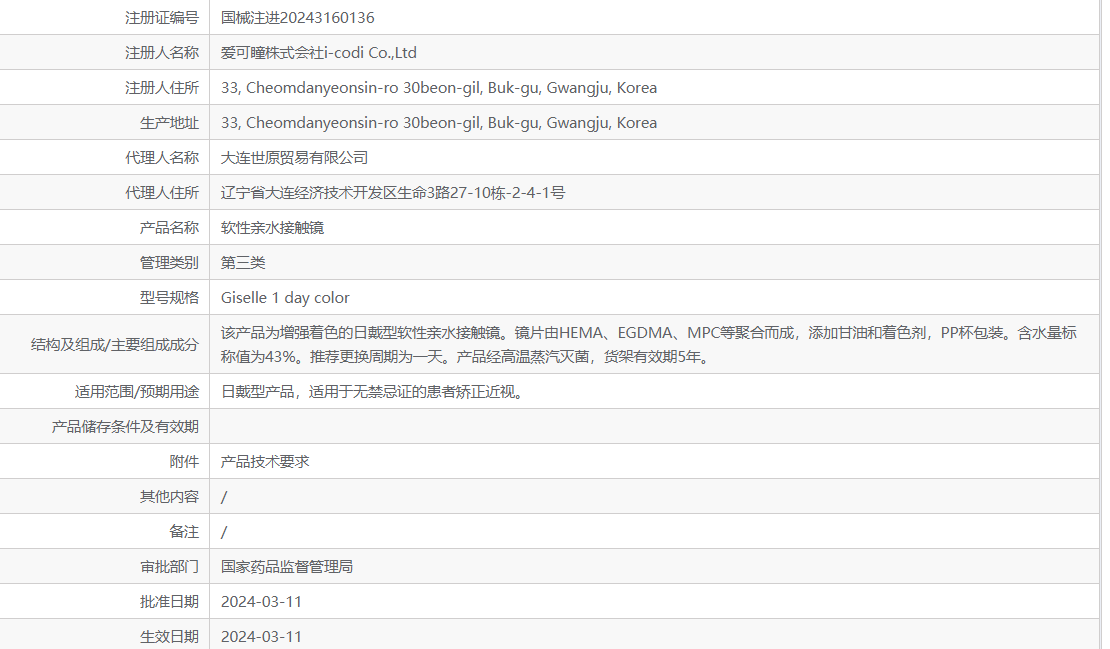Screen dimensions: 1110x649
Task: Select the 其他内容 slash value
Action: point(222,496)
